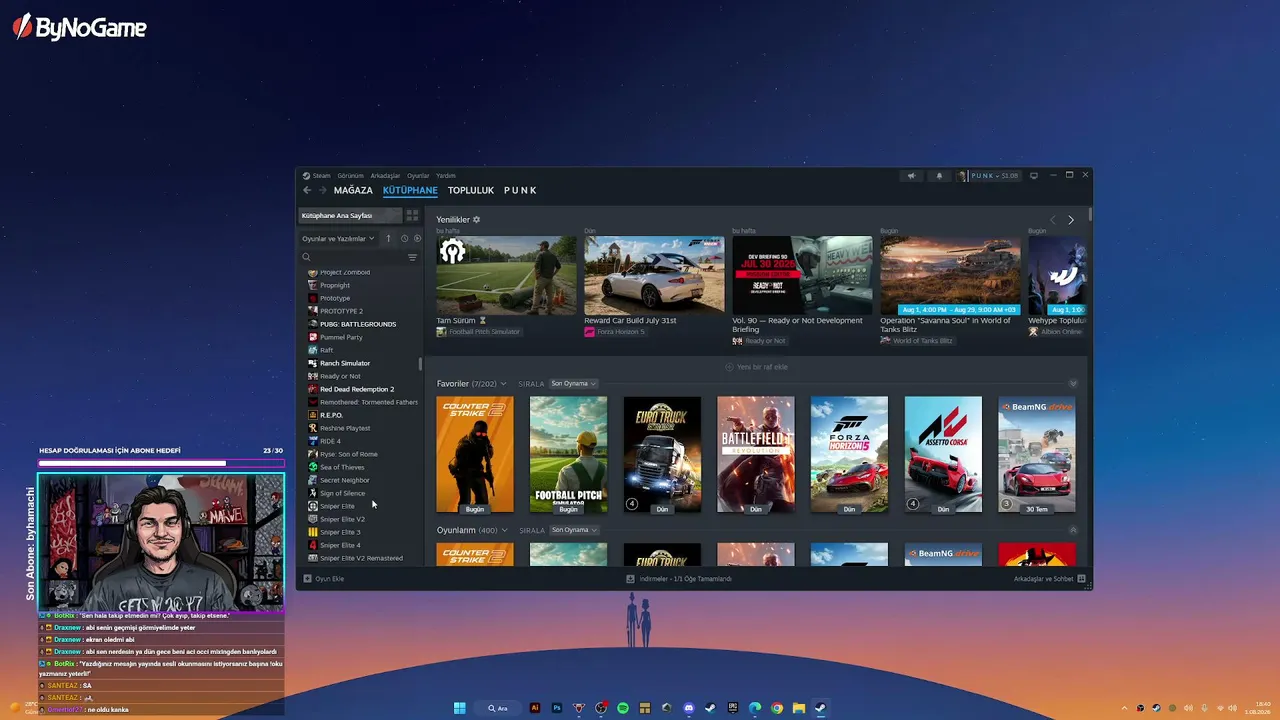This screenshot has height=720, width=1280.
Task: Open the Yardım menu
Action: point(446,176)
